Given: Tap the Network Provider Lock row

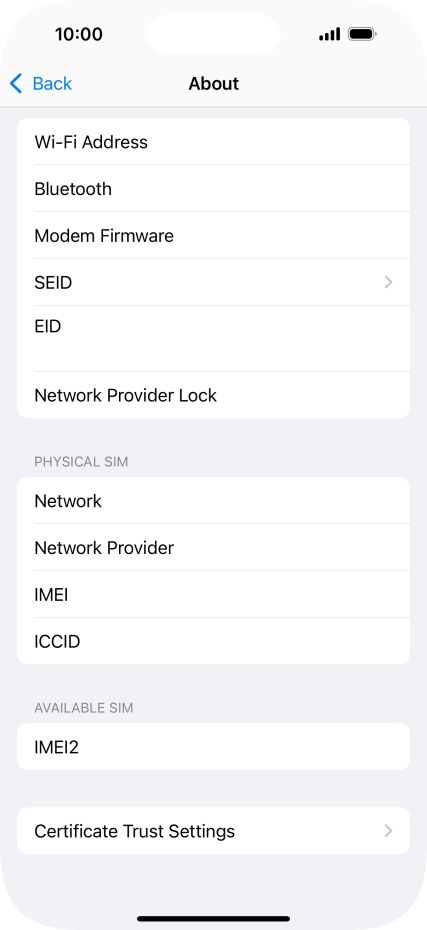Looking at the screenshot, I should point(214,395).
